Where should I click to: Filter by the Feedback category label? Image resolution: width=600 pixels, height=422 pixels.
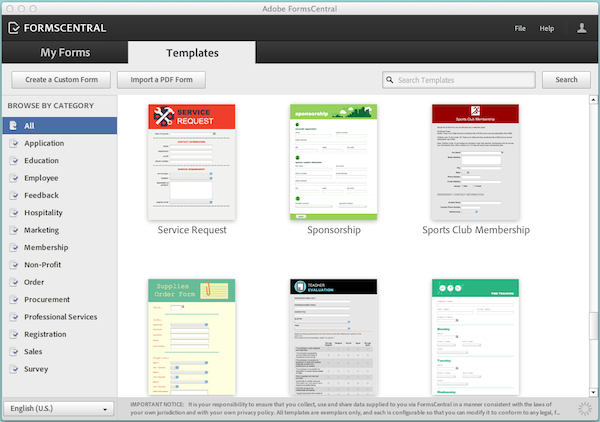[x=41, y=195]
